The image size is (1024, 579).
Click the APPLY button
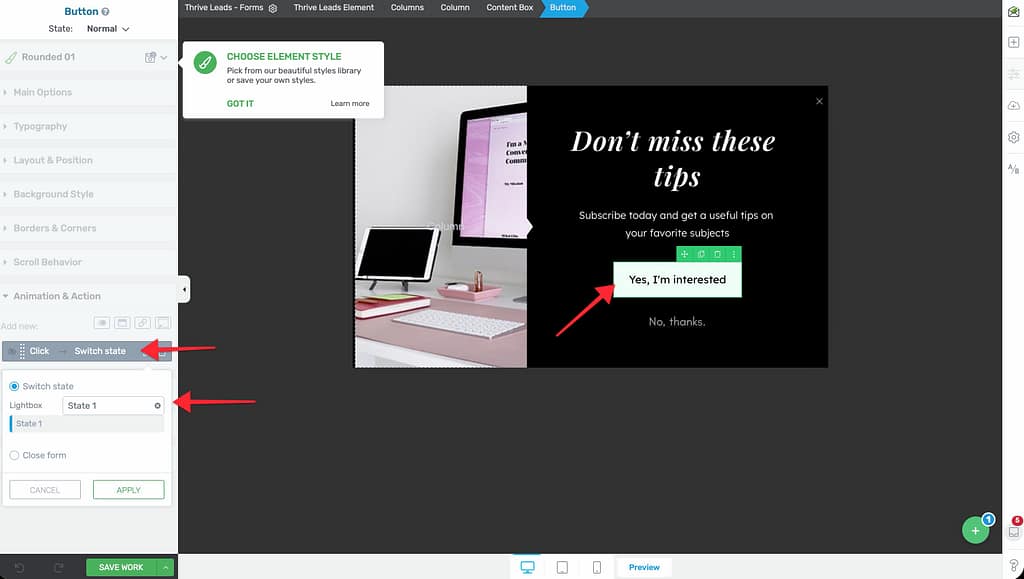click(x=128, y=490)
